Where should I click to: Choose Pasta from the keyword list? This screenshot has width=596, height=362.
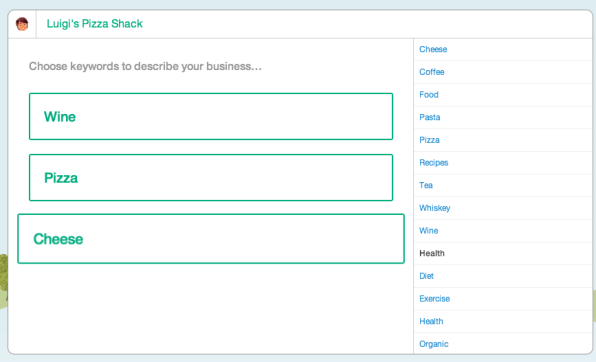tap(430, 117)
